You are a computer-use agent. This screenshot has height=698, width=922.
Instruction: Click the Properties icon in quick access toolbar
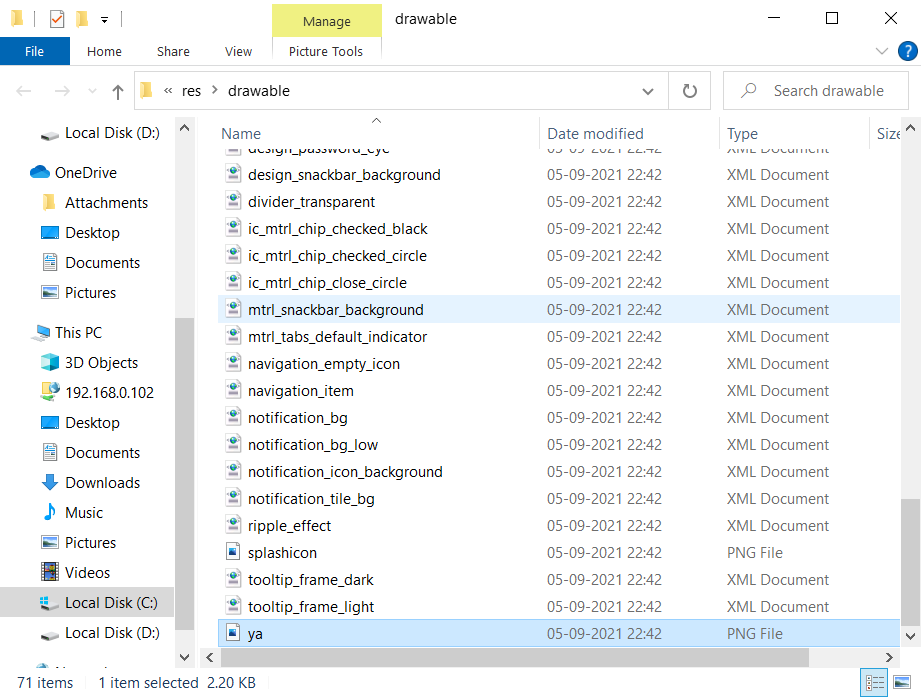coord(56,18)
